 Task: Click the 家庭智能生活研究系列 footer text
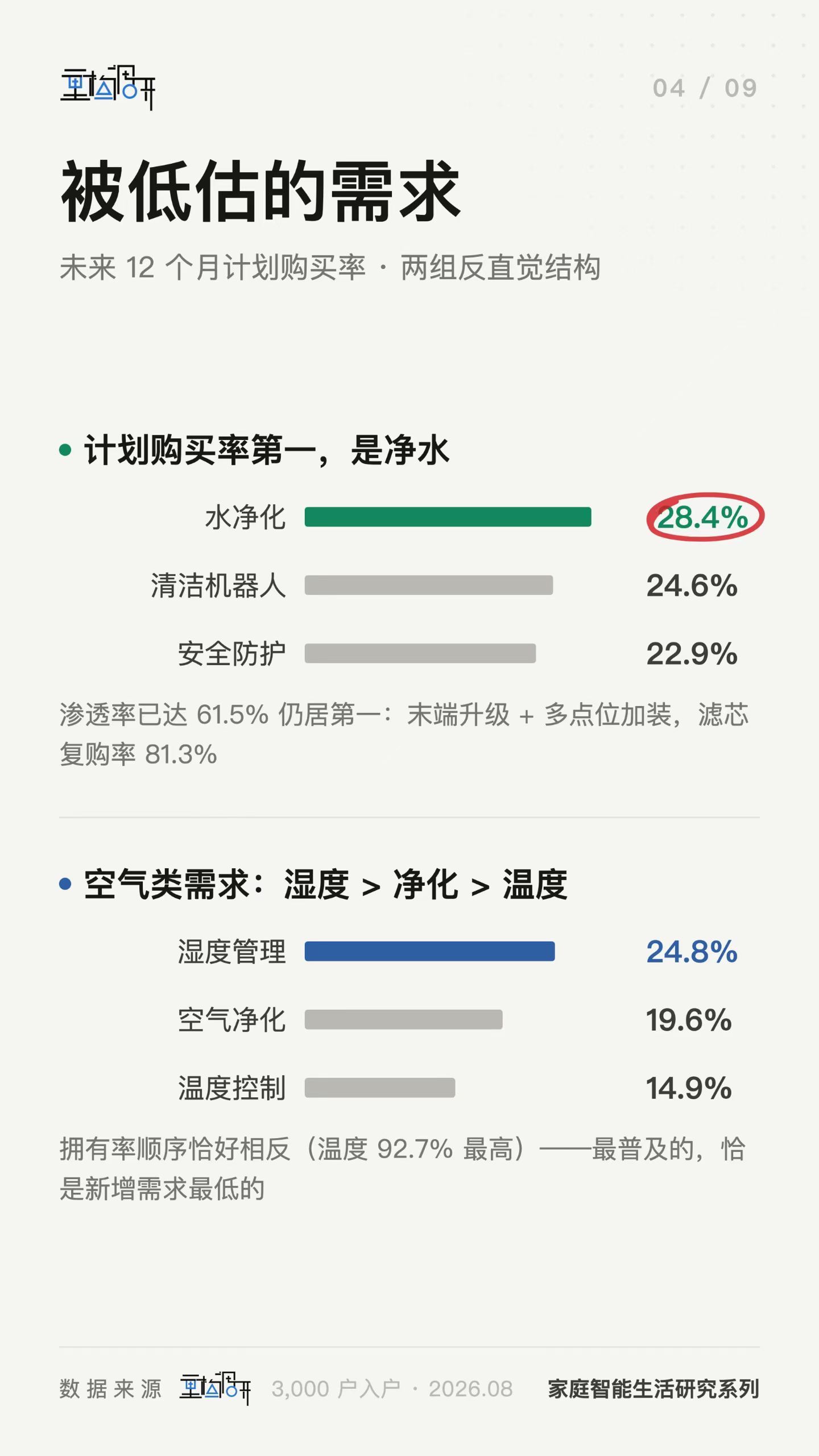653,1389
